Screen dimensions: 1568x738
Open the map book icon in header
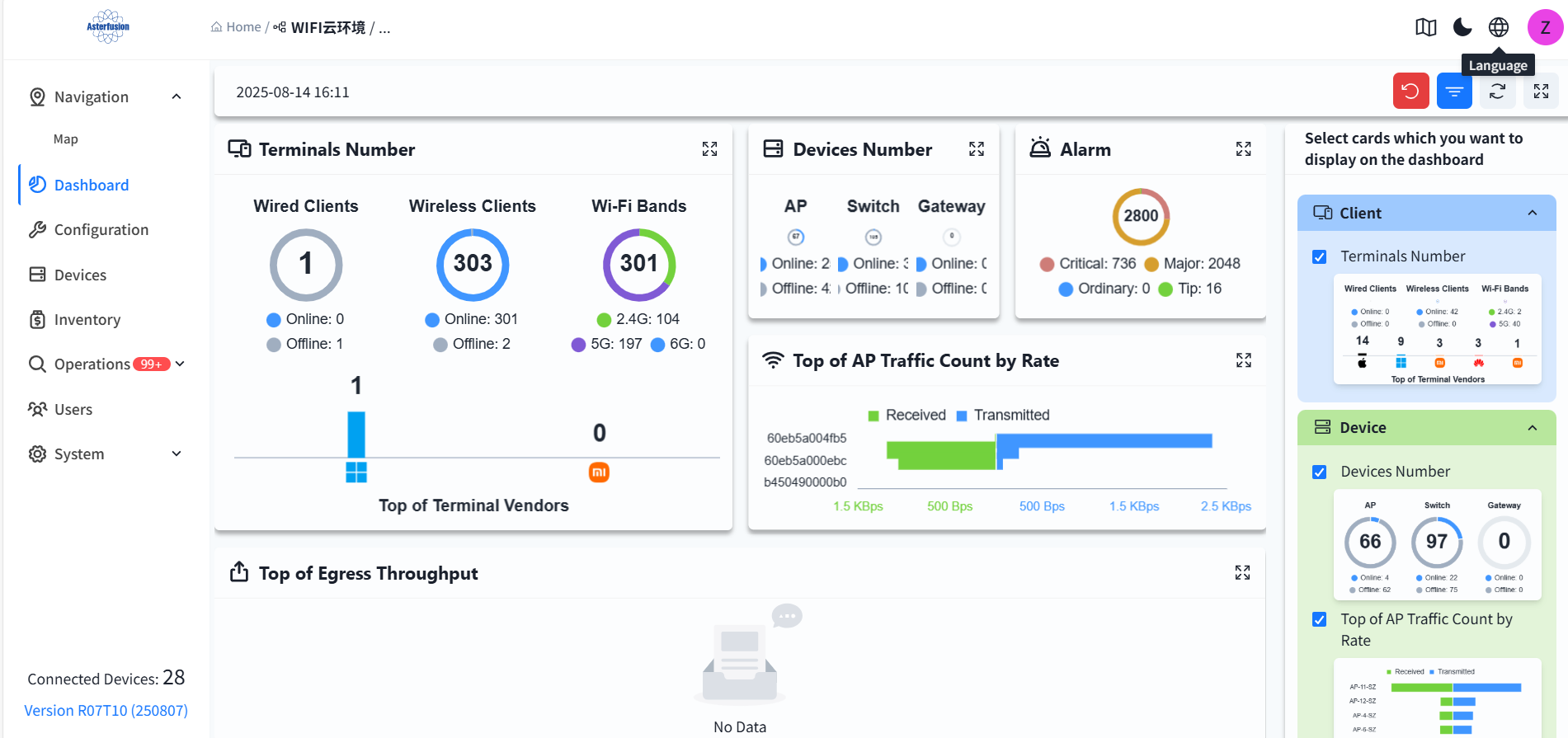point(1426,27)
